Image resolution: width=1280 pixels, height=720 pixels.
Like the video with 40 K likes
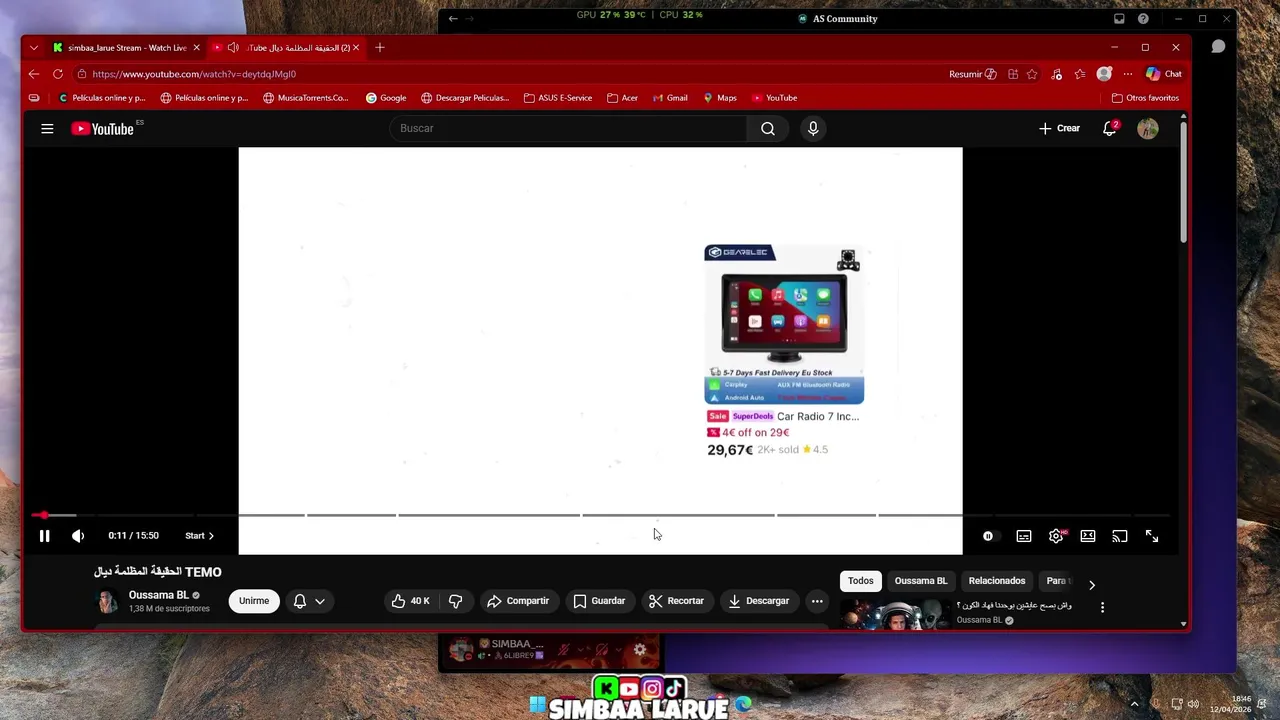[410, 601]
